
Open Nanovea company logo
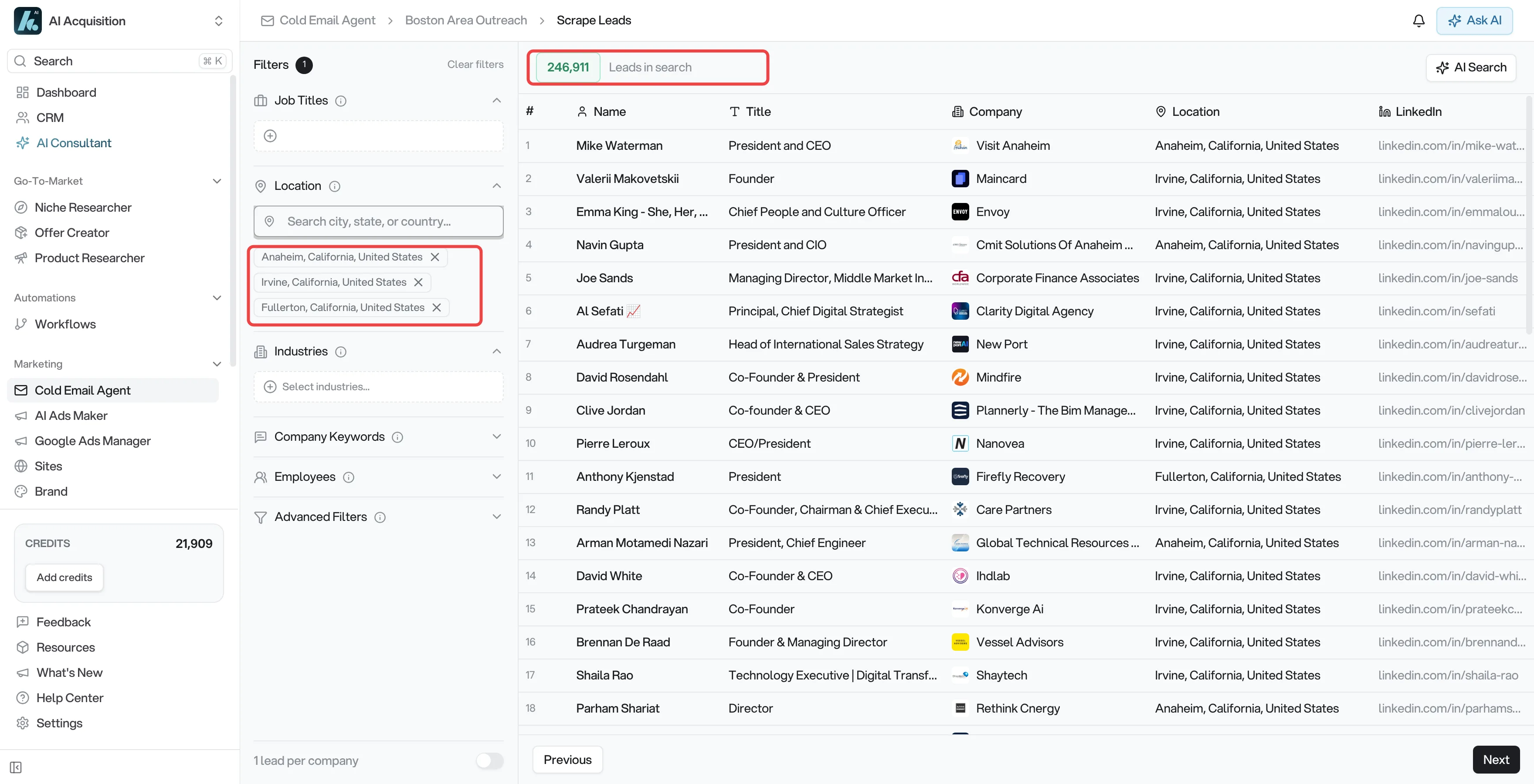[x=960, y=443]
